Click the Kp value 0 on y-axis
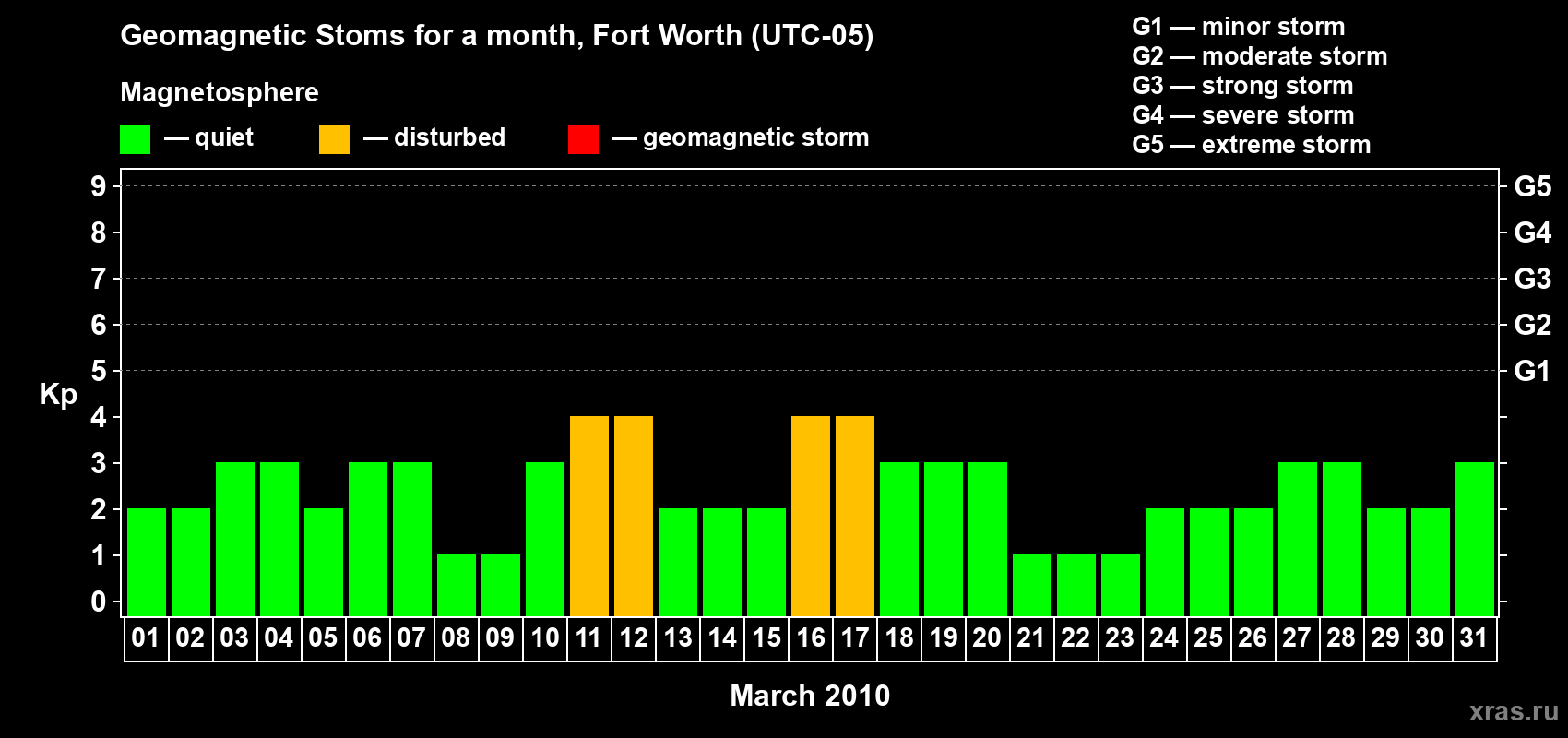 click(x=99, y=601)
